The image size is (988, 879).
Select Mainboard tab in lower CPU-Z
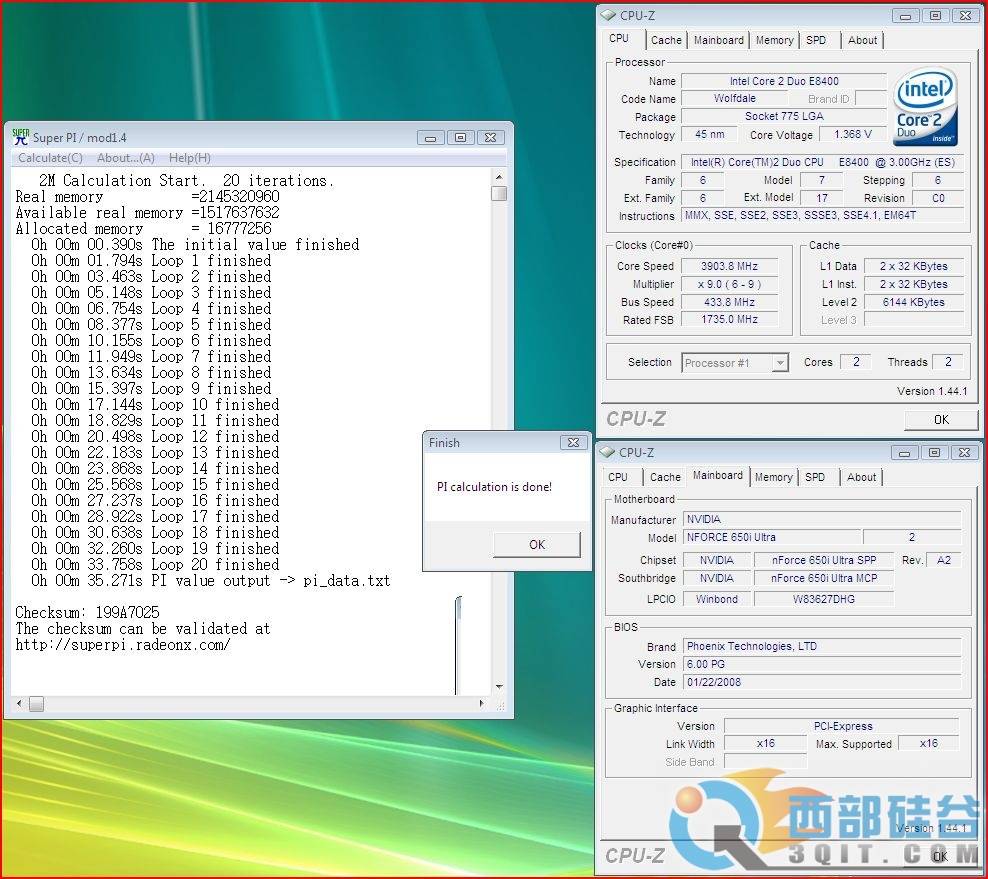(x=718, y=476)
